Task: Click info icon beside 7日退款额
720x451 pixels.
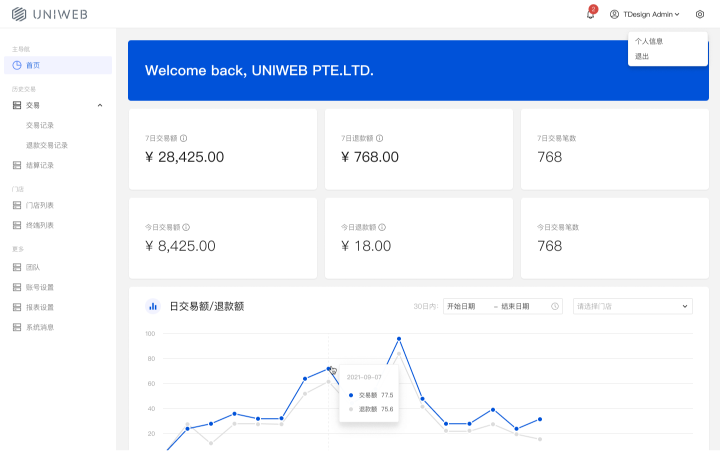Action: click(x=380, y=138)
